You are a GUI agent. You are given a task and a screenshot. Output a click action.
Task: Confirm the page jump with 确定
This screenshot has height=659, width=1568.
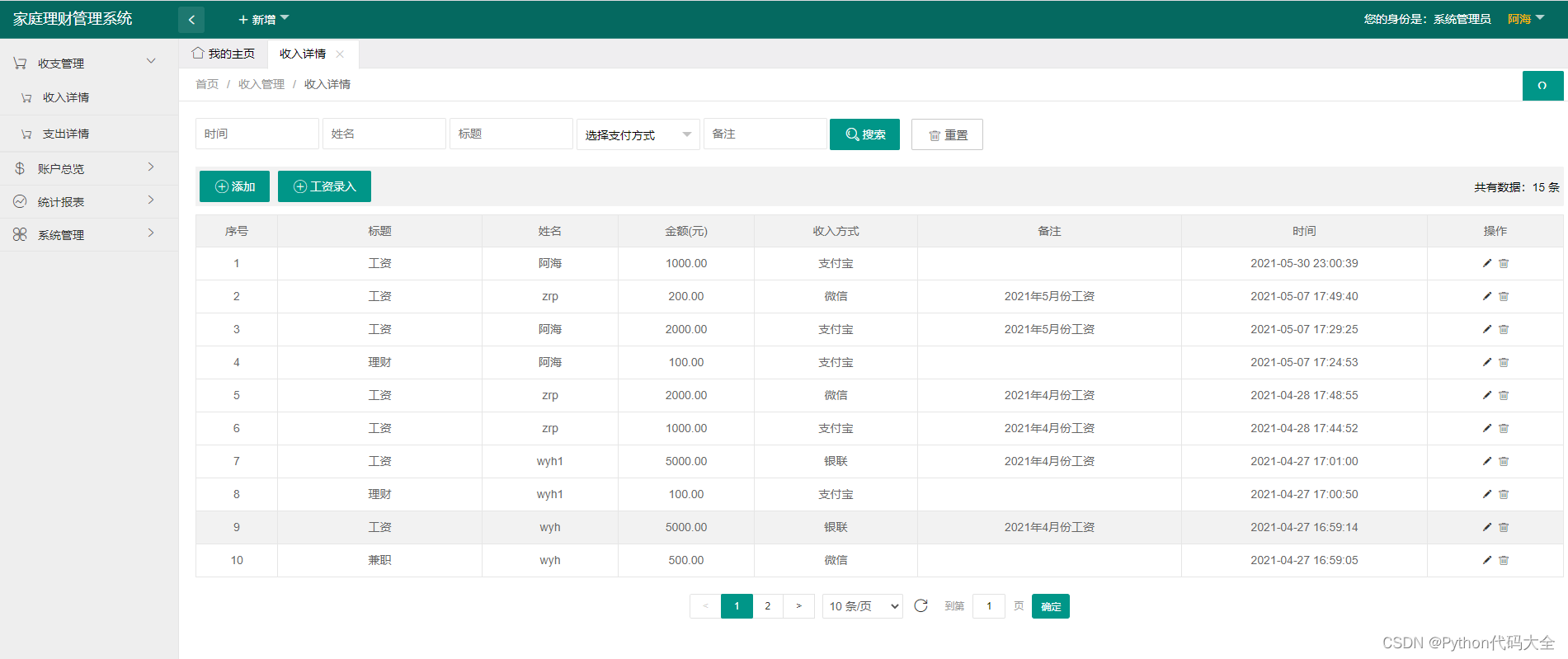click(x=1051, y=606)
